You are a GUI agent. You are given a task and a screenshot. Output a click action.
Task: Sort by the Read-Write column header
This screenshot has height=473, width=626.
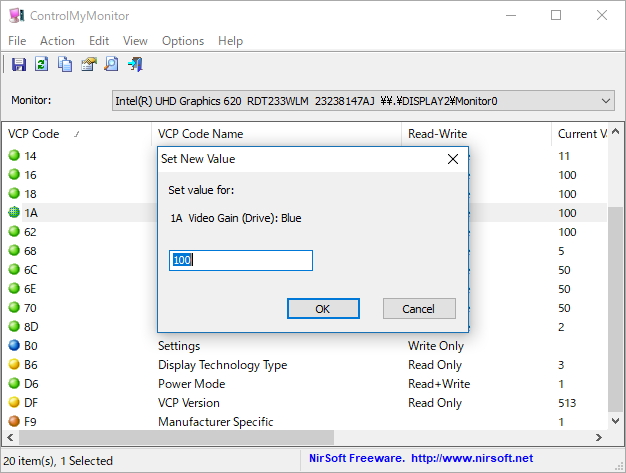(x=476, y=134)
